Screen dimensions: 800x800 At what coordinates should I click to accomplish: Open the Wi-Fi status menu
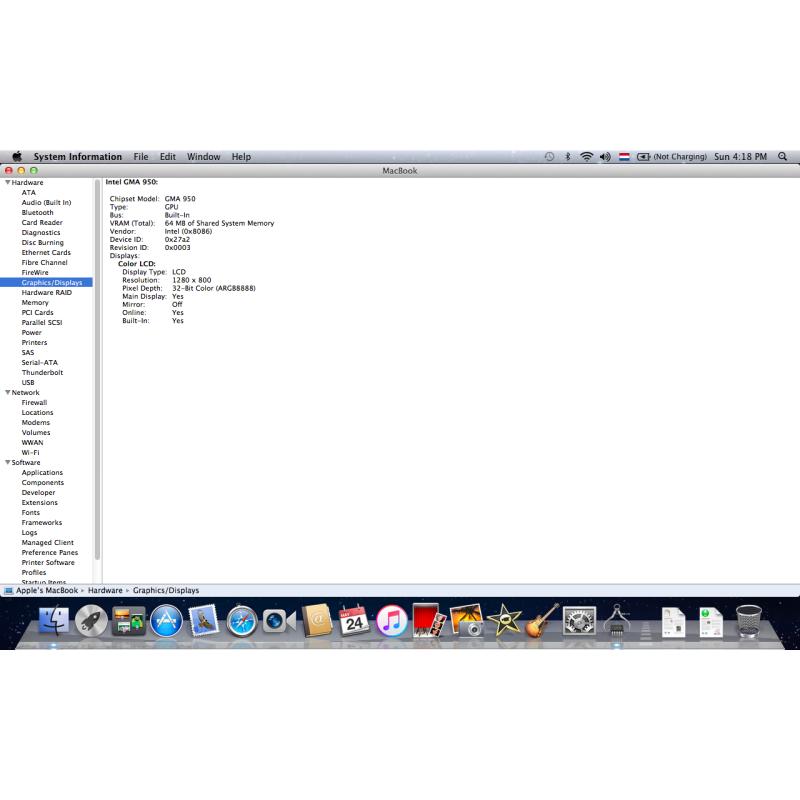587,157
